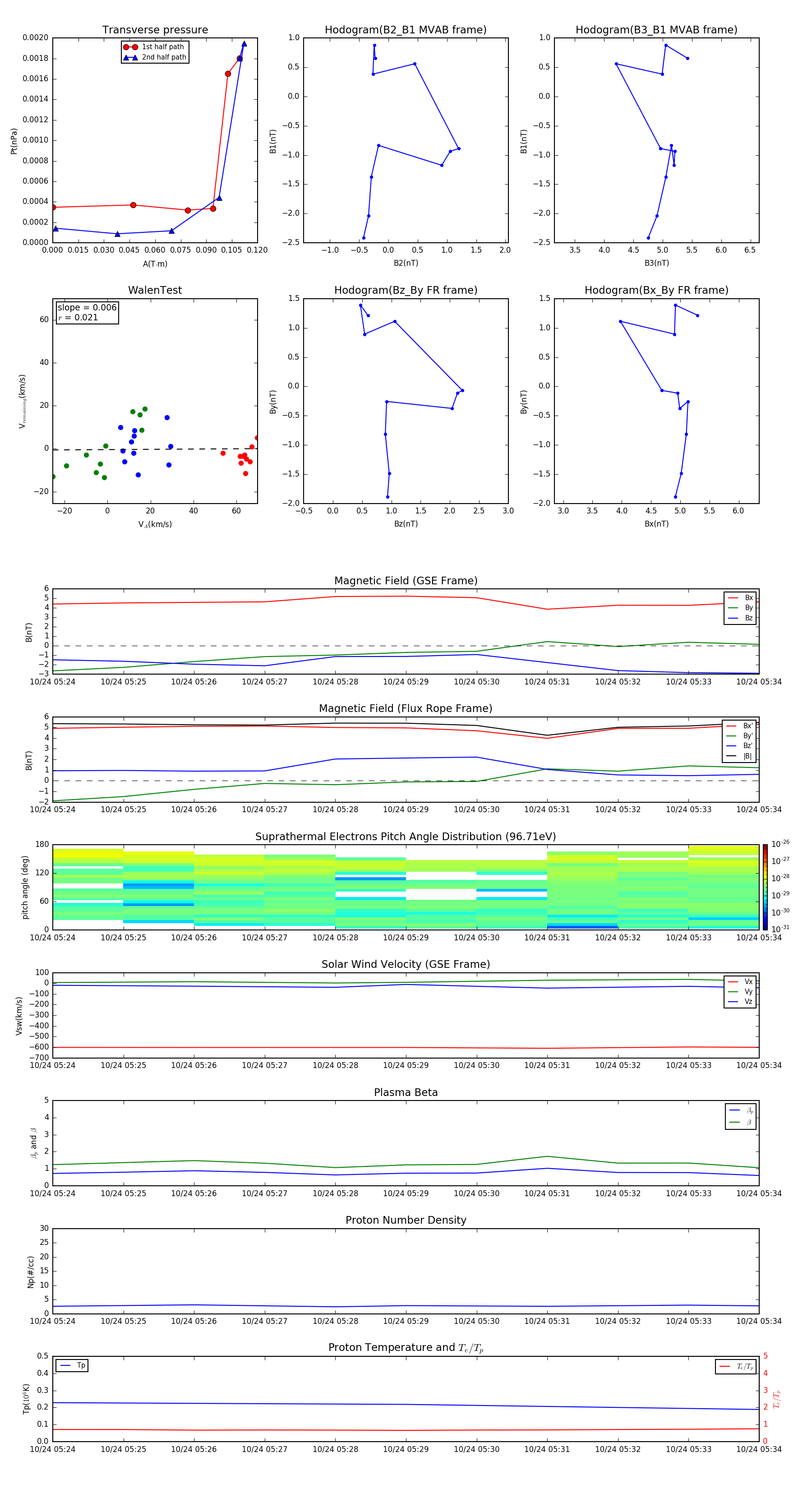
Task: Click the red Te/Tp right-axis label
Action: pyautogui.click(x=776, y=1399)
